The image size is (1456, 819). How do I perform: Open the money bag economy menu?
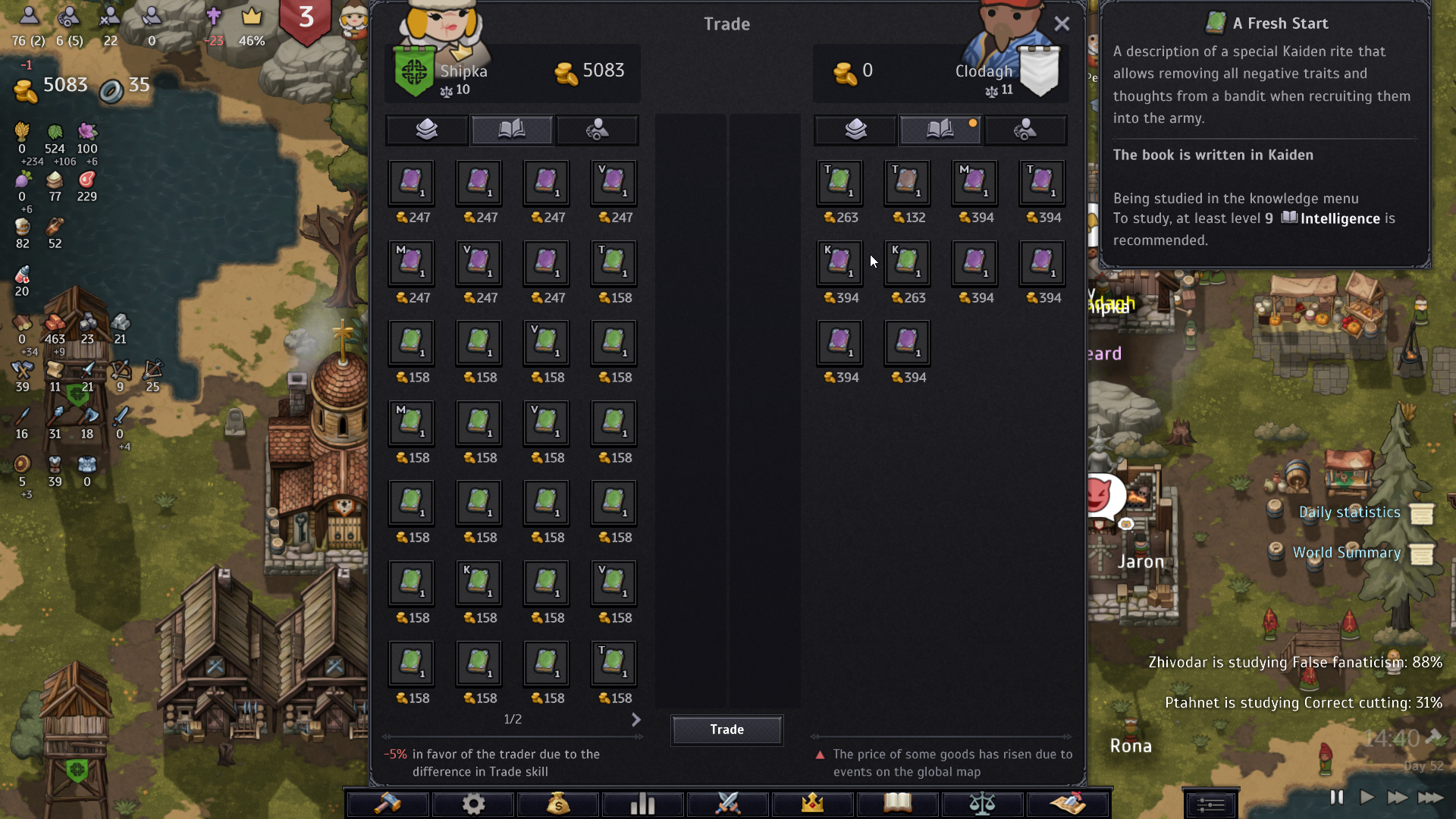click(x=558, y=803)
